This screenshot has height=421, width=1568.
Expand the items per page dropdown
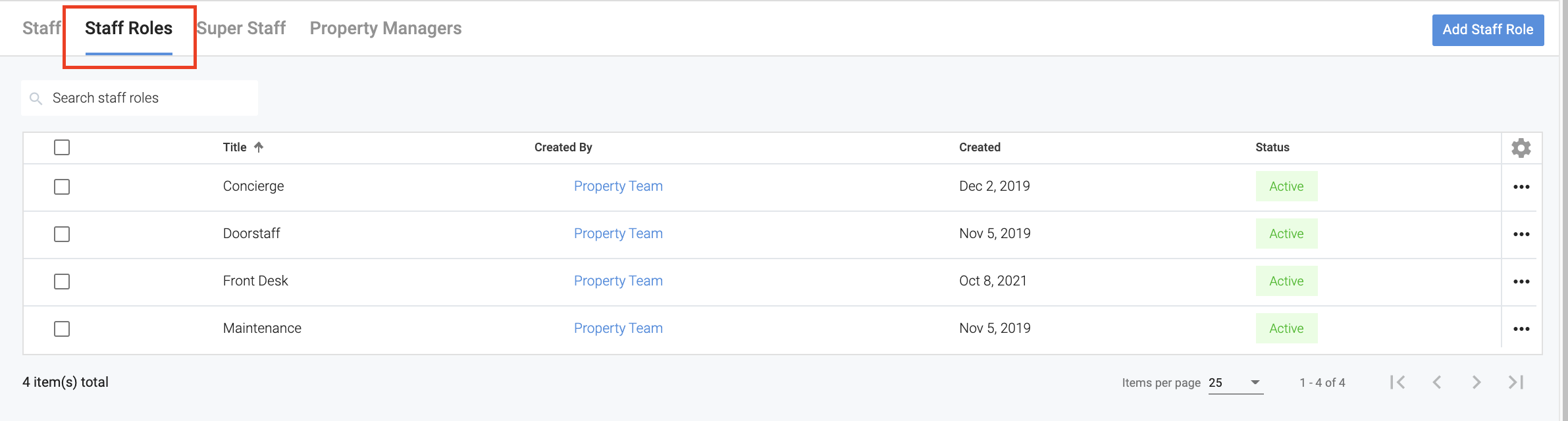click(x=1236, y=382)
